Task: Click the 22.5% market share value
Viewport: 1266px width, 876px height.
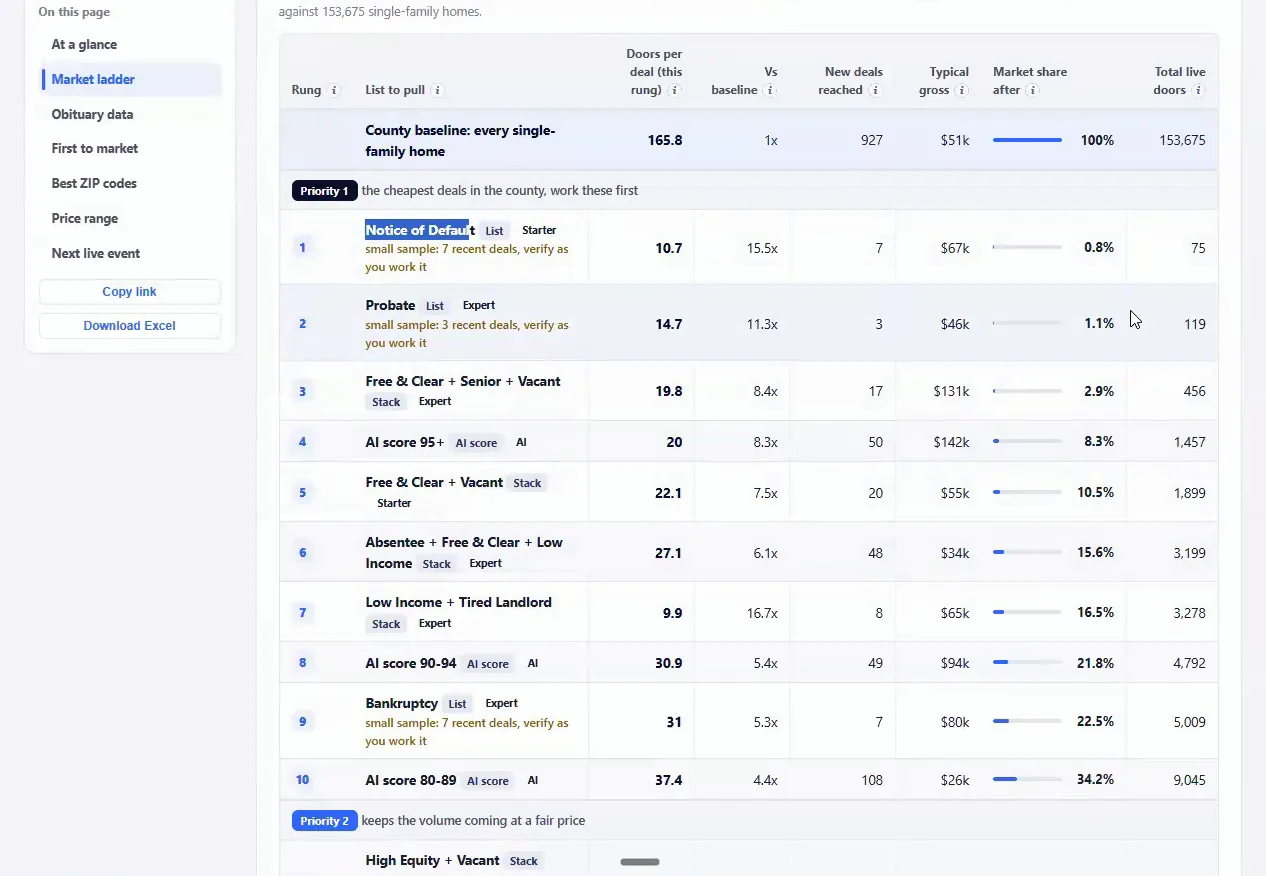Action: pyautogui.click(x=1095, y=721)
